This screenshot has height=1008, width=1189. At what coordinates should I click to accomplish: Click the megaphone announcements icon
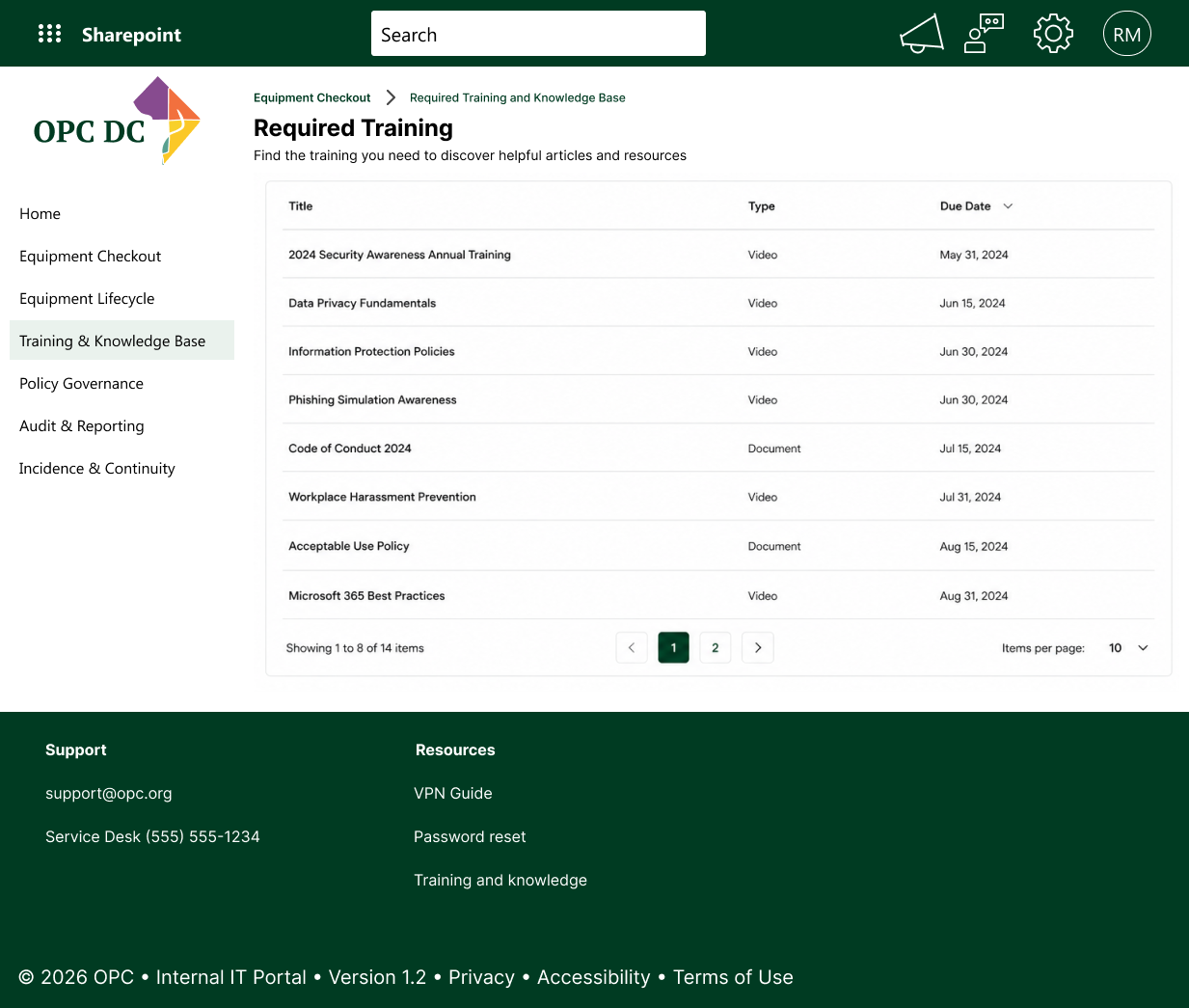921,34
